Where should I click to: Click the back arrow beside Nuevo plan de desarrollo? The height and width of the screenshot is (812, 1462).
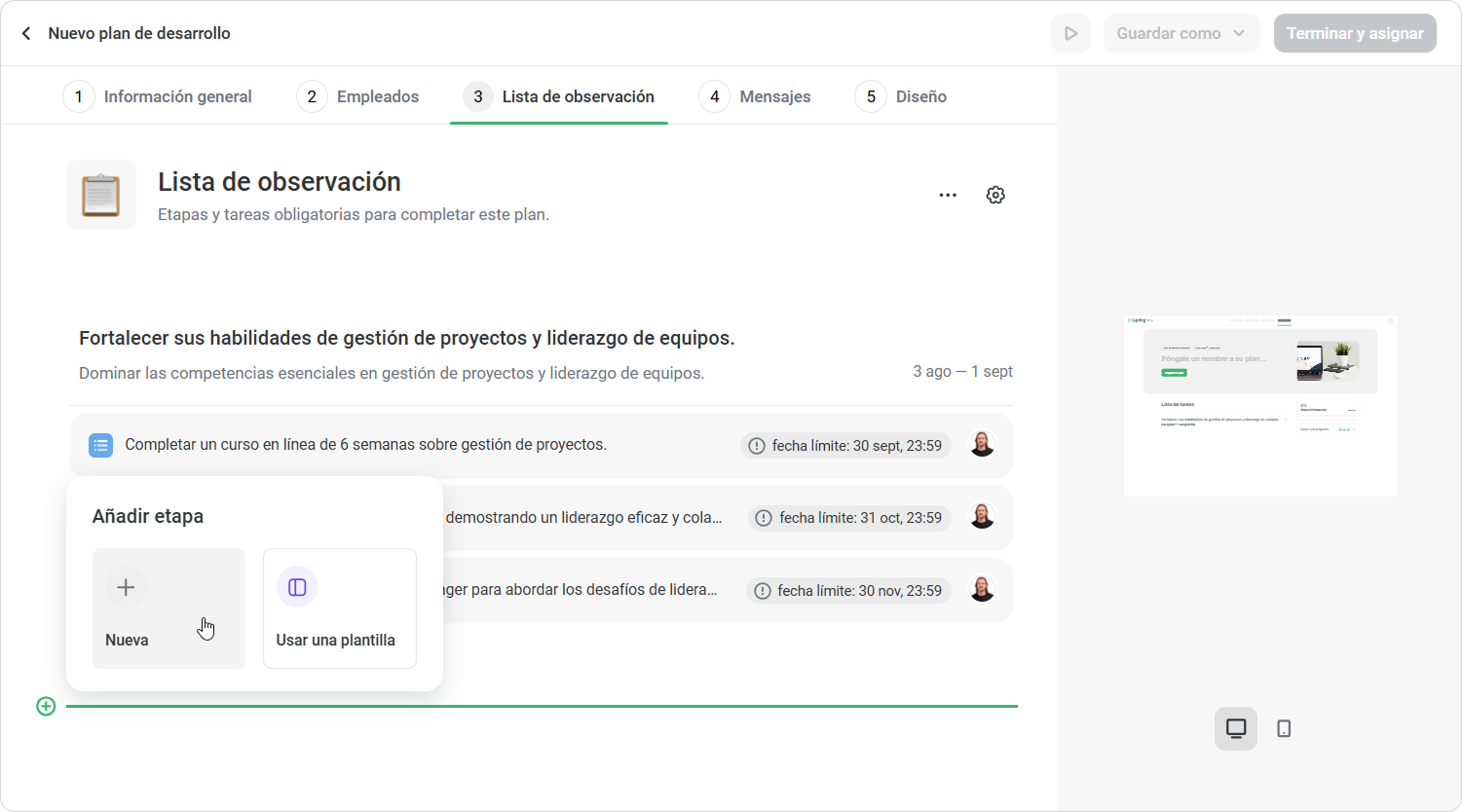26,33
